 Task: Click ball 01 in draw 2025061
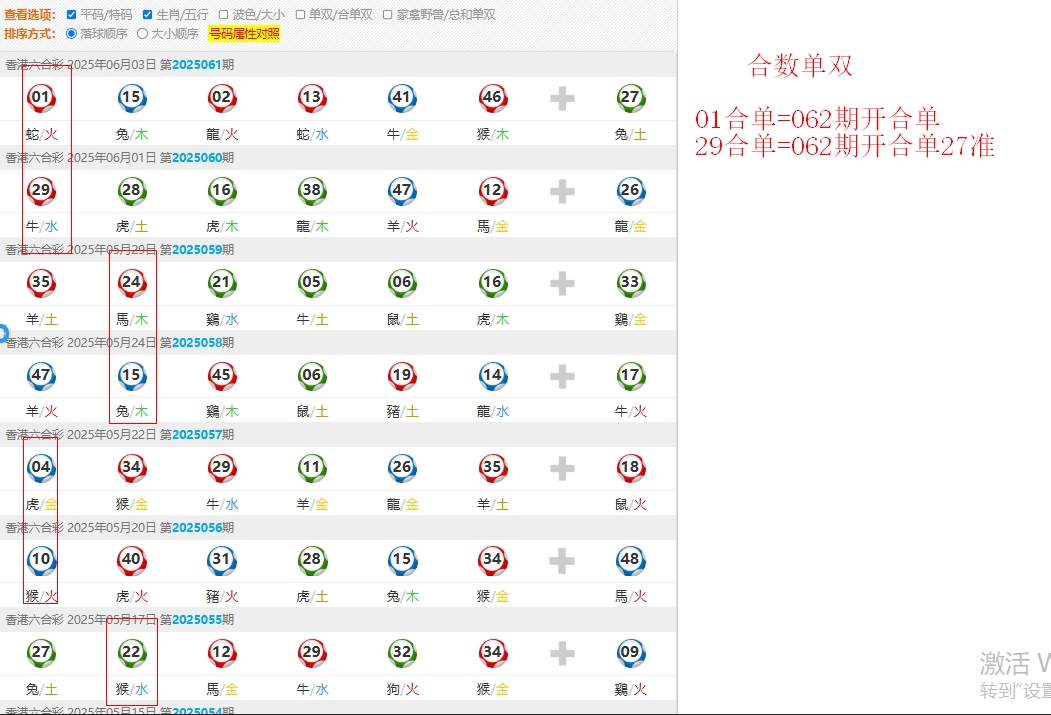click(x=41, y=98)
